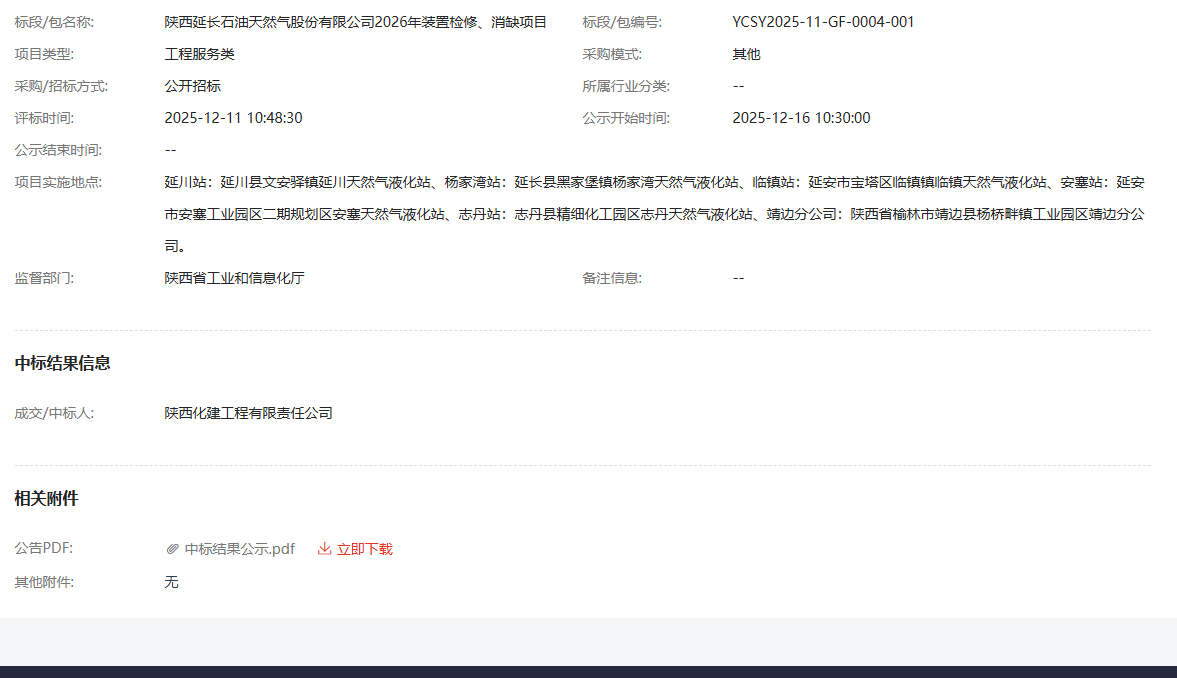Click the supervising department 陕西省工业和信息化厅
The image size is (1177, 678).
pyautogui.click(x=234, y=278)
